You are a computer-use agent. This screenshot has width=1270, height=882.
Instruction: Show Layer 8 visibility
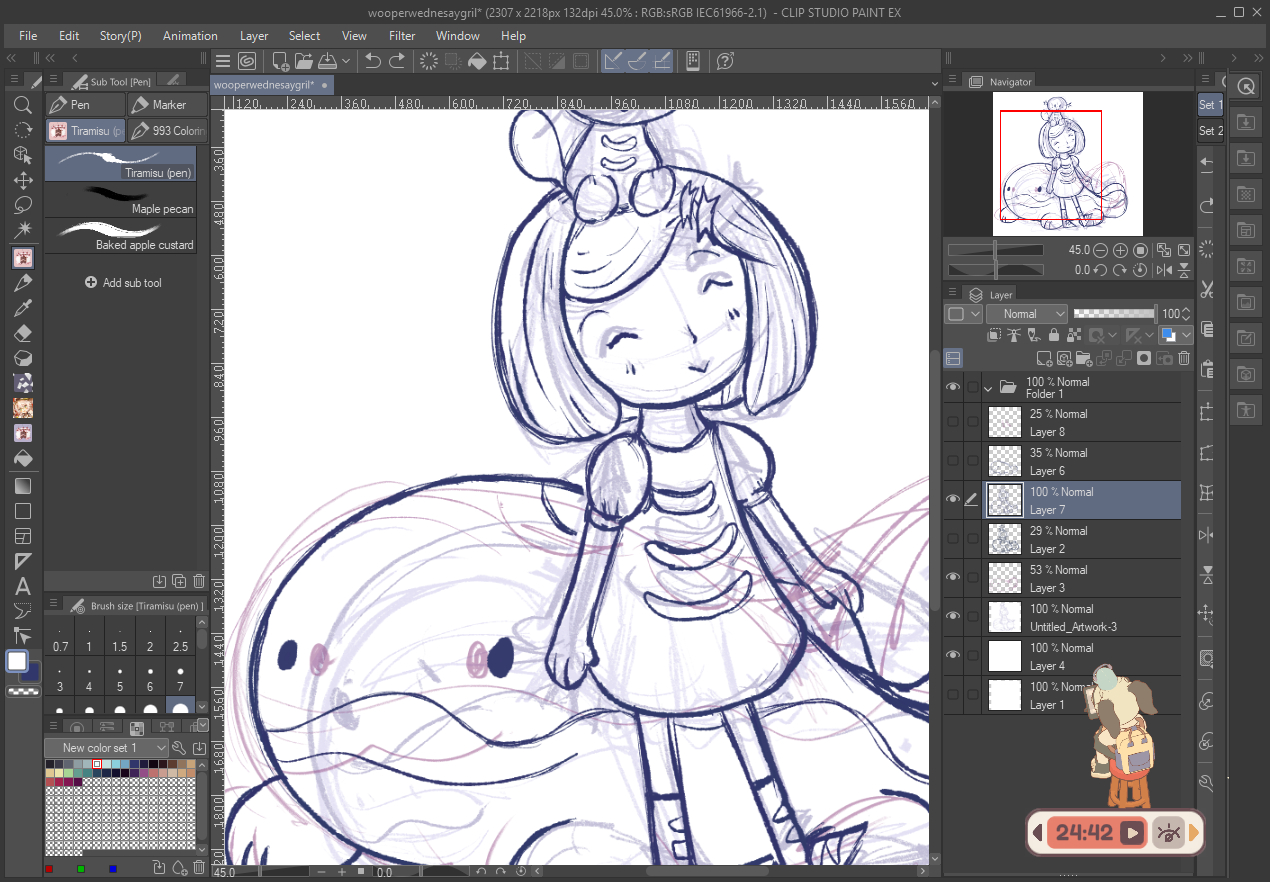953,422
